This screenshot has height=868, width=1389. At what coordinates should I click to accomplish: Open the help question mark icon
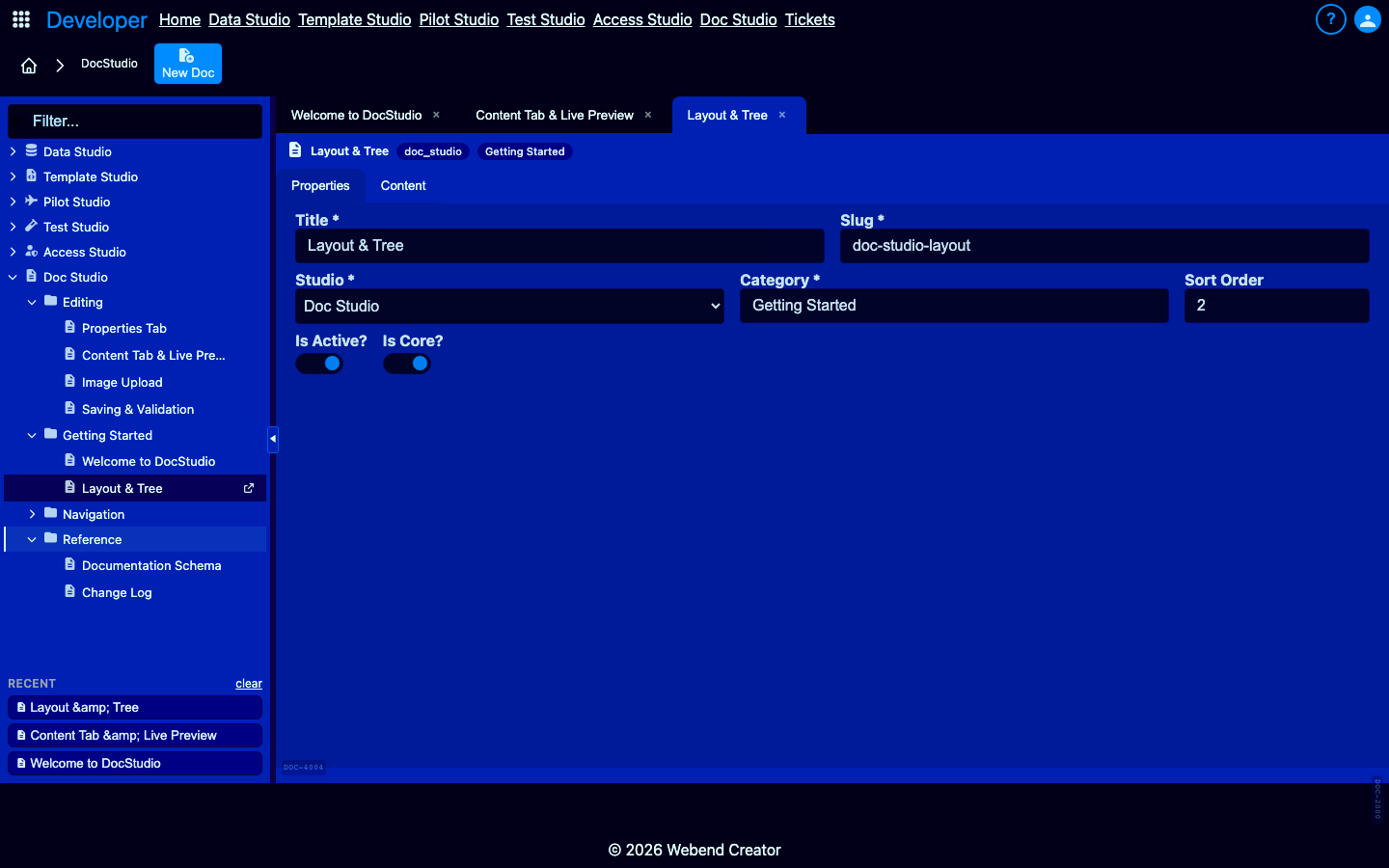(x=1330, y=19)
